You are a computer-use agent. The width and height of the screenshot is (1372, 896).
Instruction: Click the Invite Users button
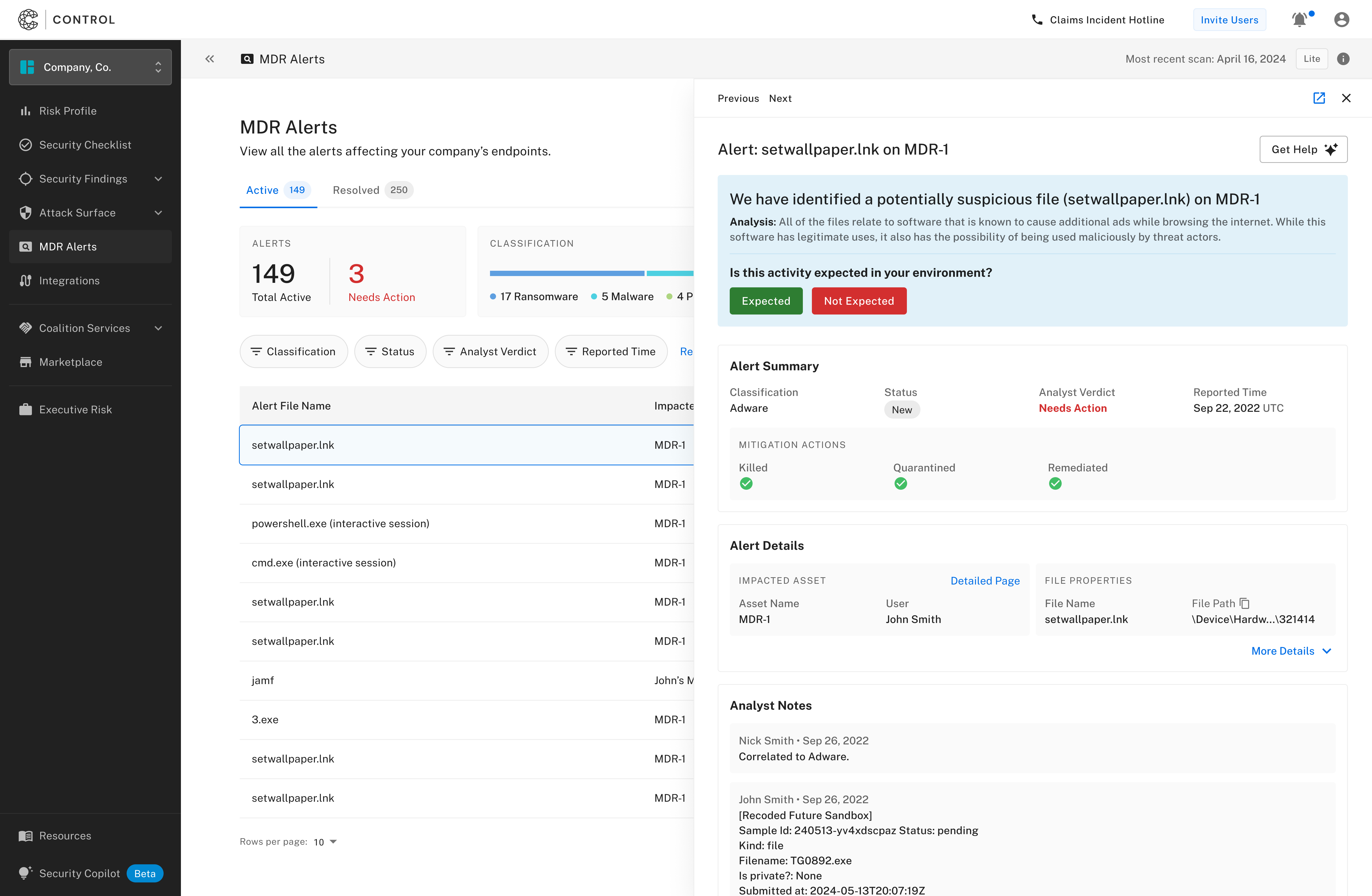[x=1230, y=20]
